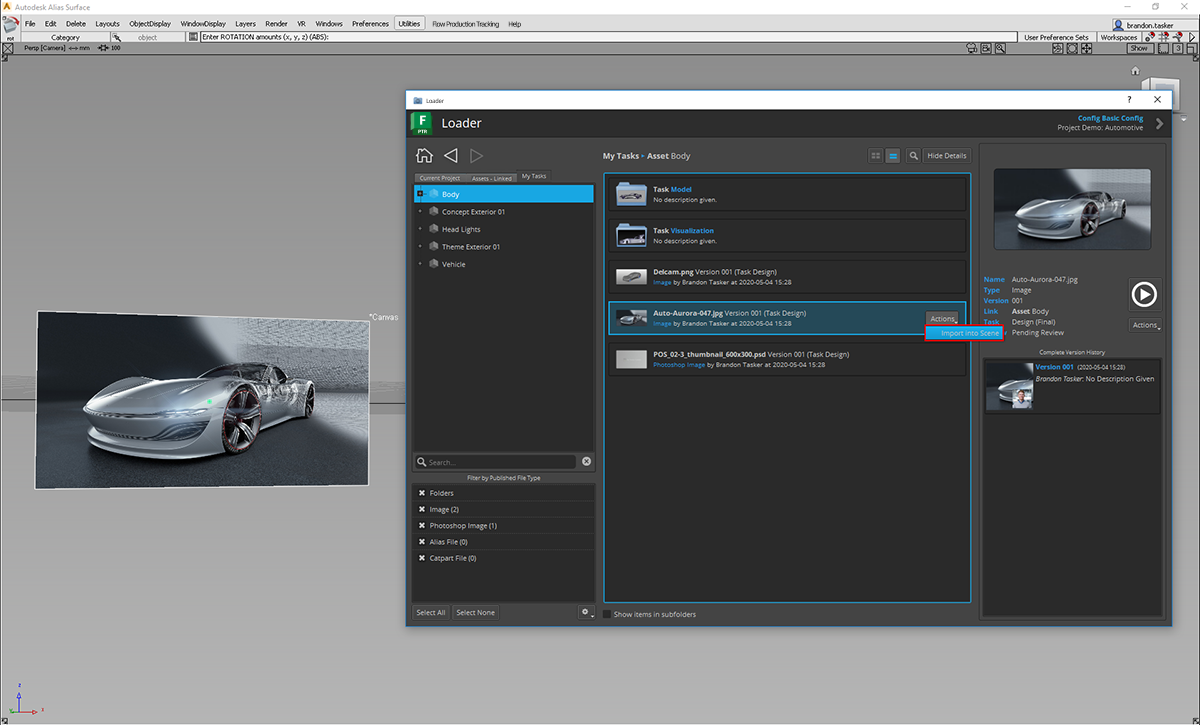This screenshot has height=725, width=1200.
Task: Click the viewport home icon above the view cube
Action: click(x=1135, y=71)
